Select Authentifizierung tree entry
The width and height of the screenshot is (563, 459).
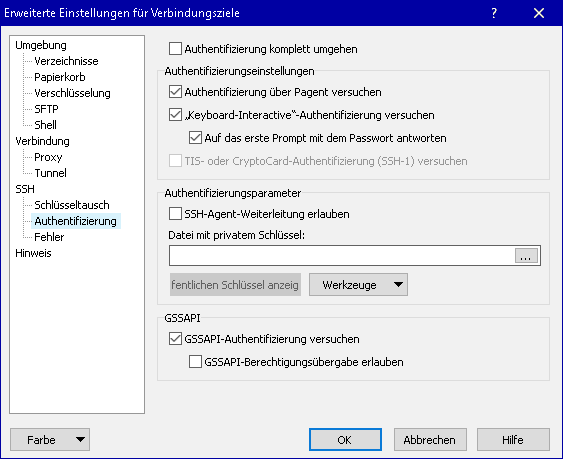pos(75,221)
